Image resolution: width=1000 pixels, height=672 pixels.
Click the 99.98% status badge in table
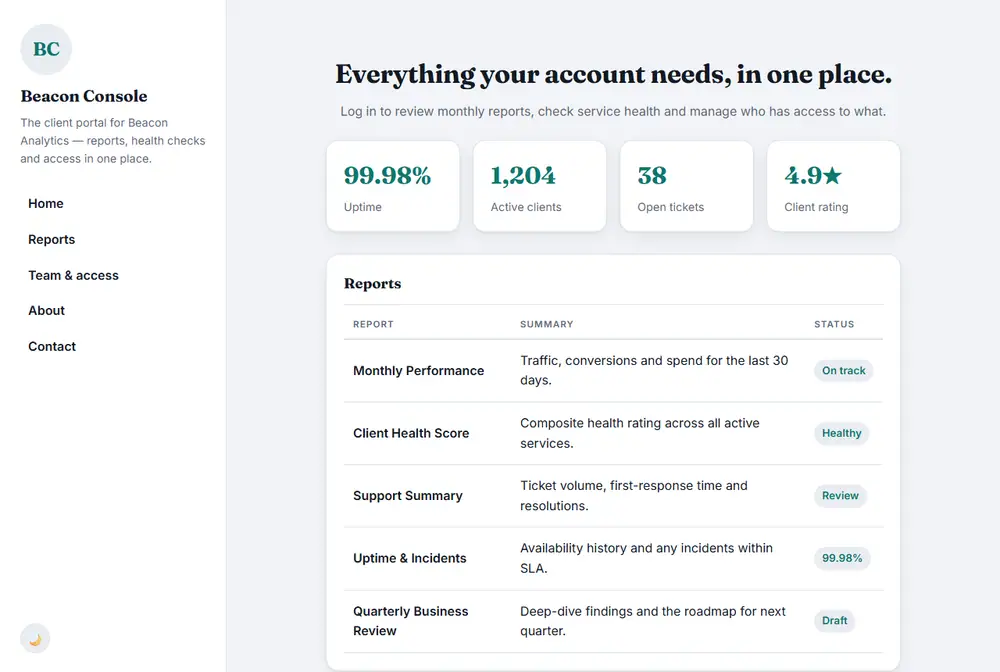pos(842,558)
